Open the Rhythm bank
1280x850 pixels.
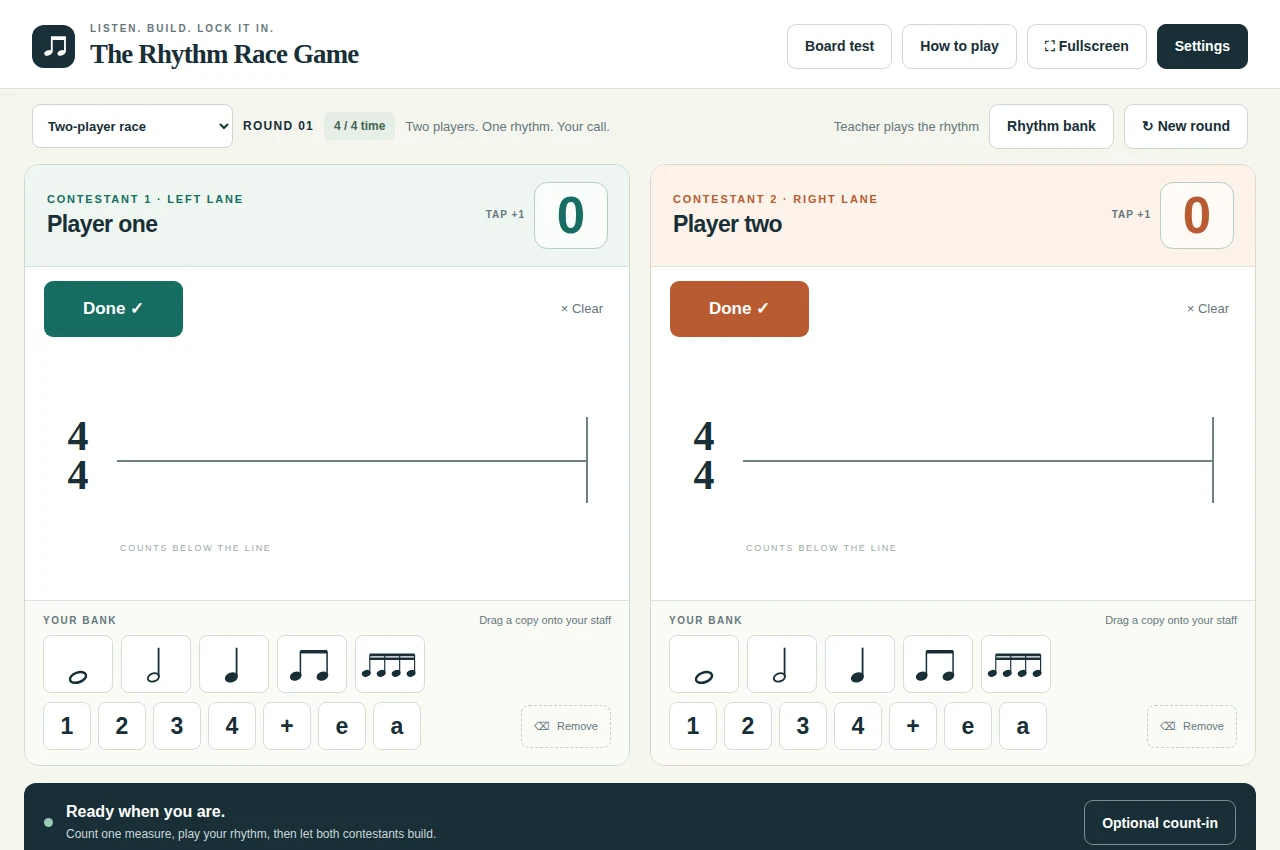(1051, 126)
